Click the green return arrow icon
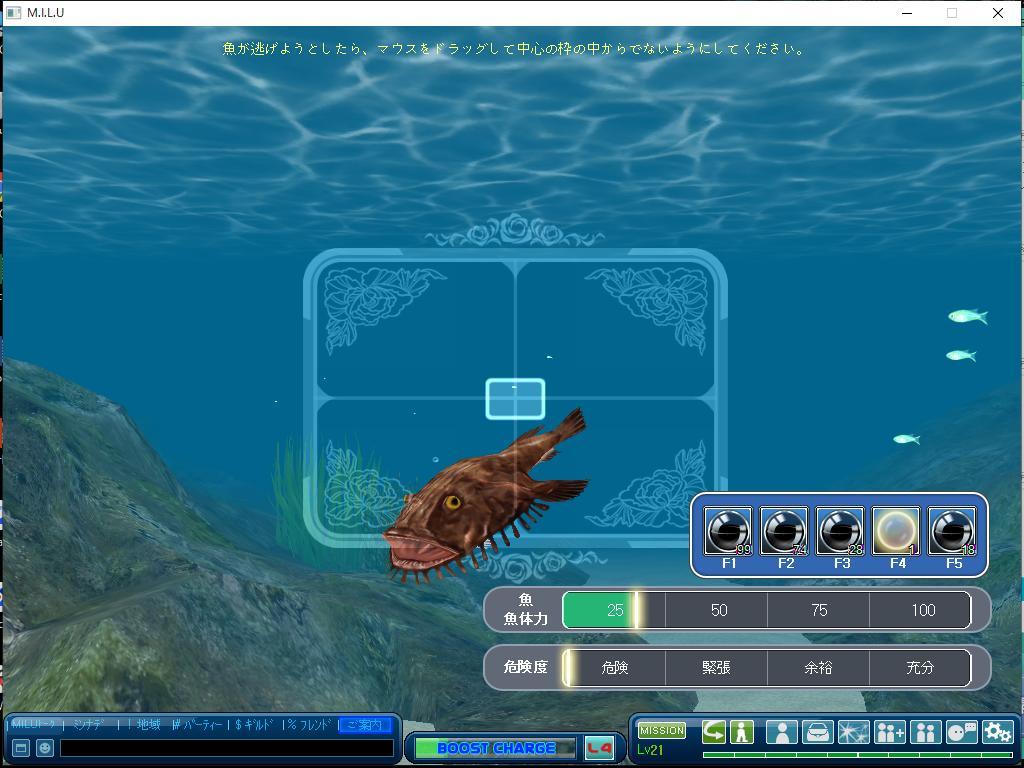Screen dimensions: 1024x768 tap(713, 732)
